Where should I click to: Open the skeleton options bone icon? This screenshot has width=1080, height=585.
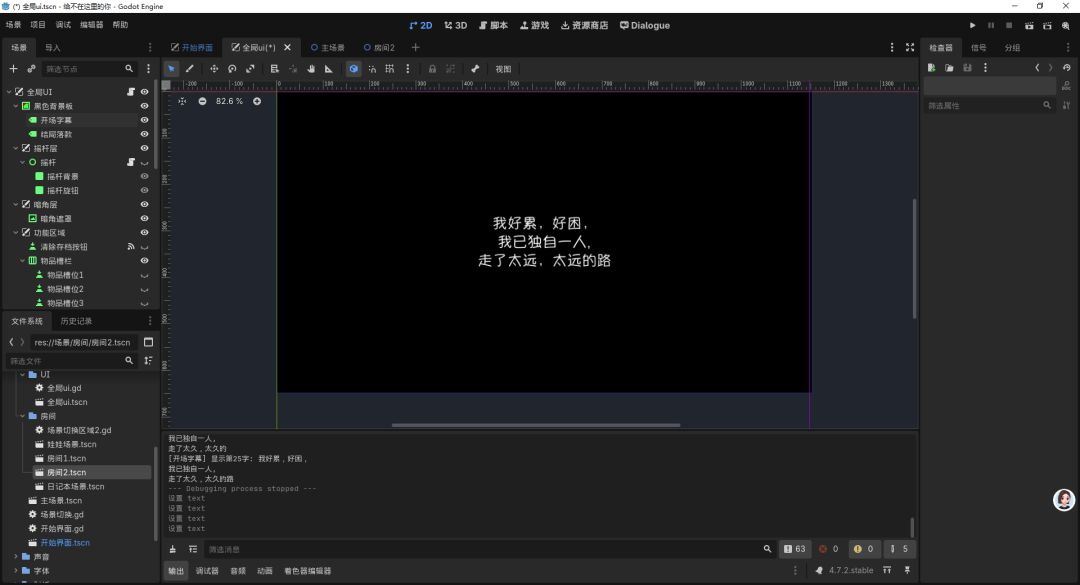tap(475, 69)
